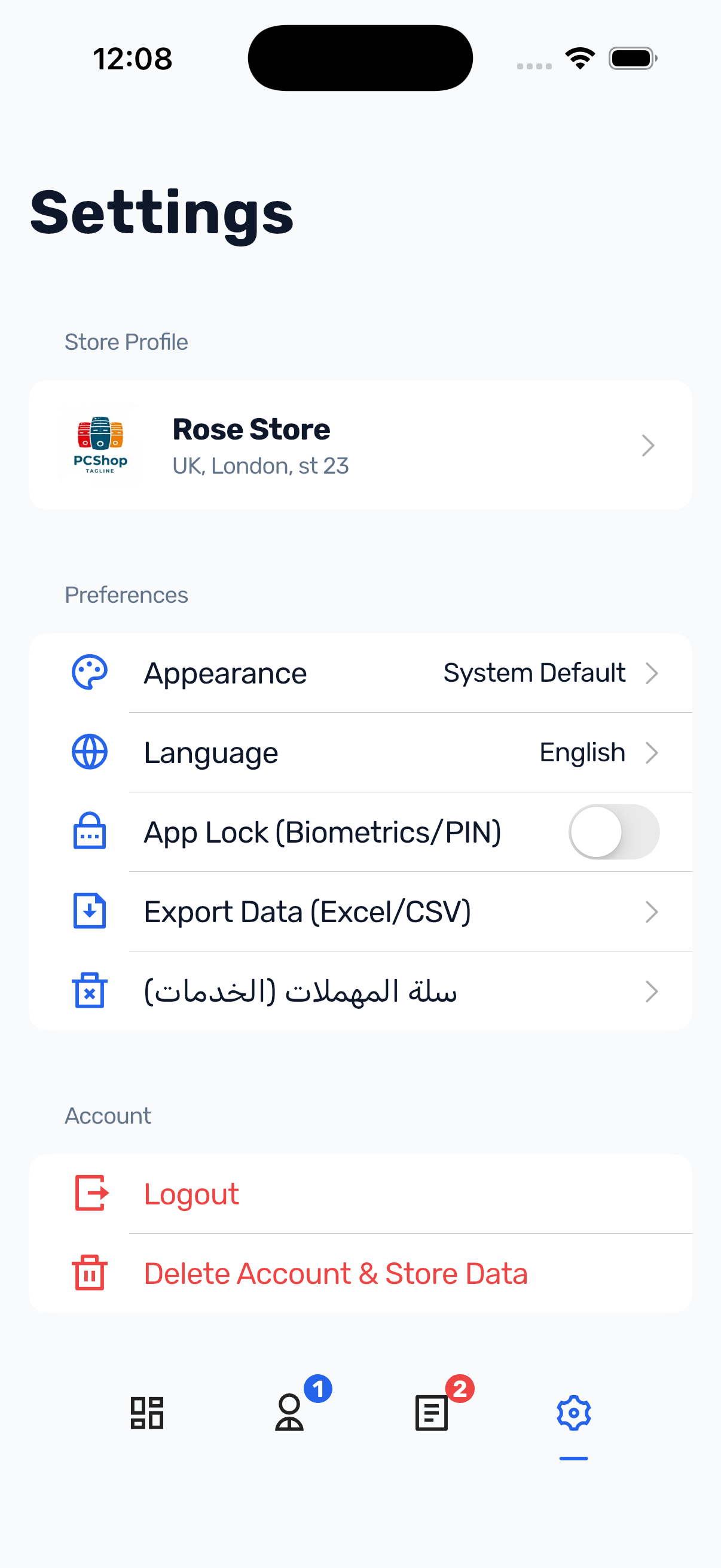
Task: Open the Export Data row chevron
Action: point(652,912)
